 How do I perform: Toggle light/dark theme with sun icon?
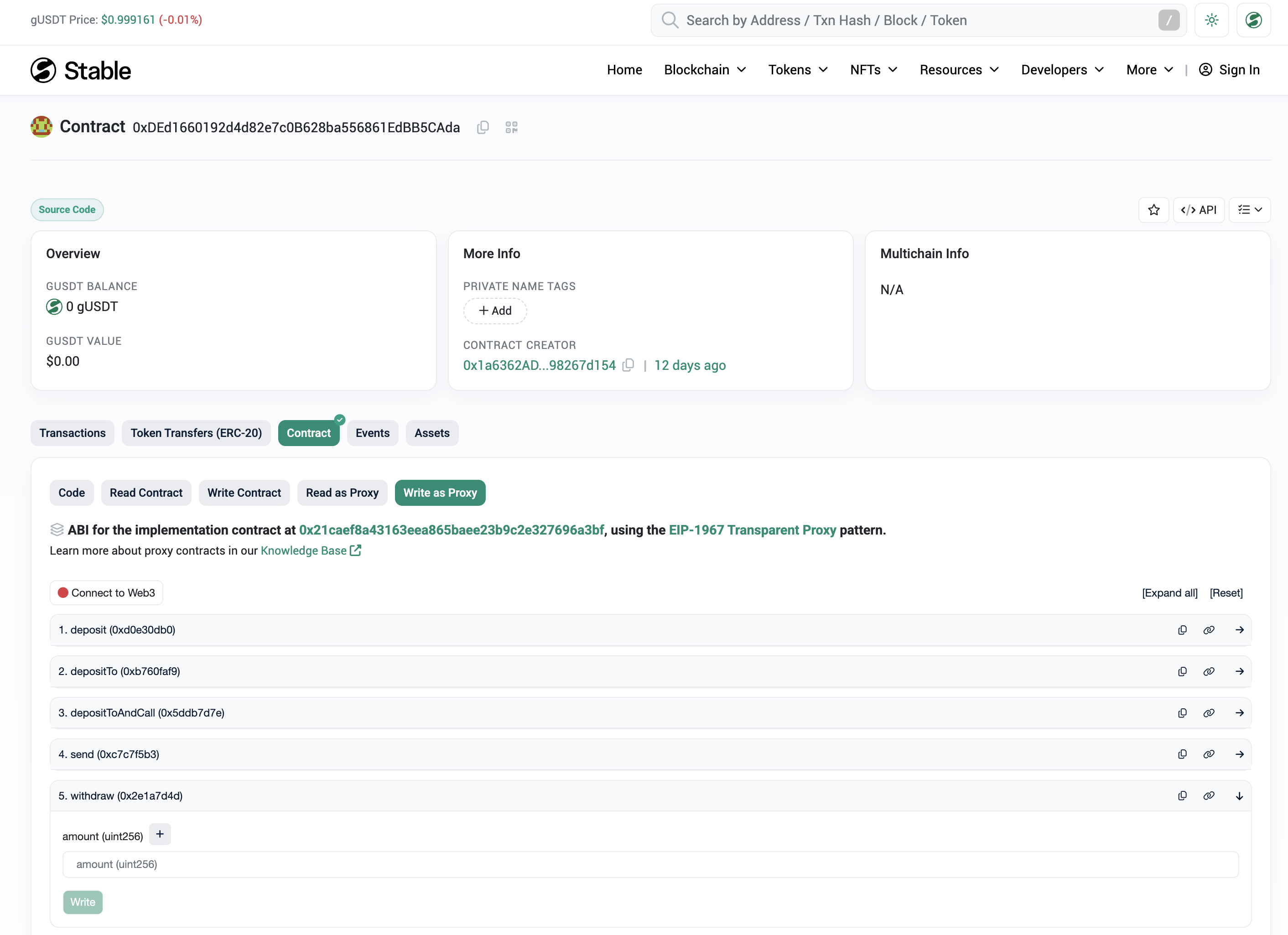click(x=1211, y=20)
